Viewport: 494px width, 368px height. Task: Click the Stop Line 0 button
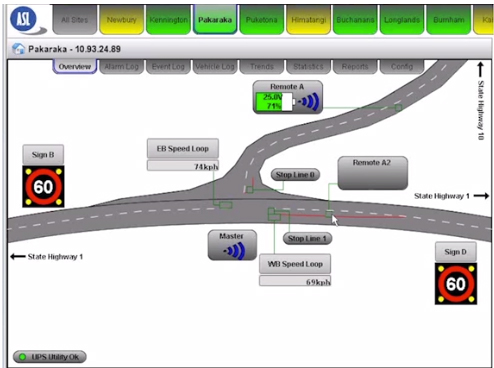295,175
